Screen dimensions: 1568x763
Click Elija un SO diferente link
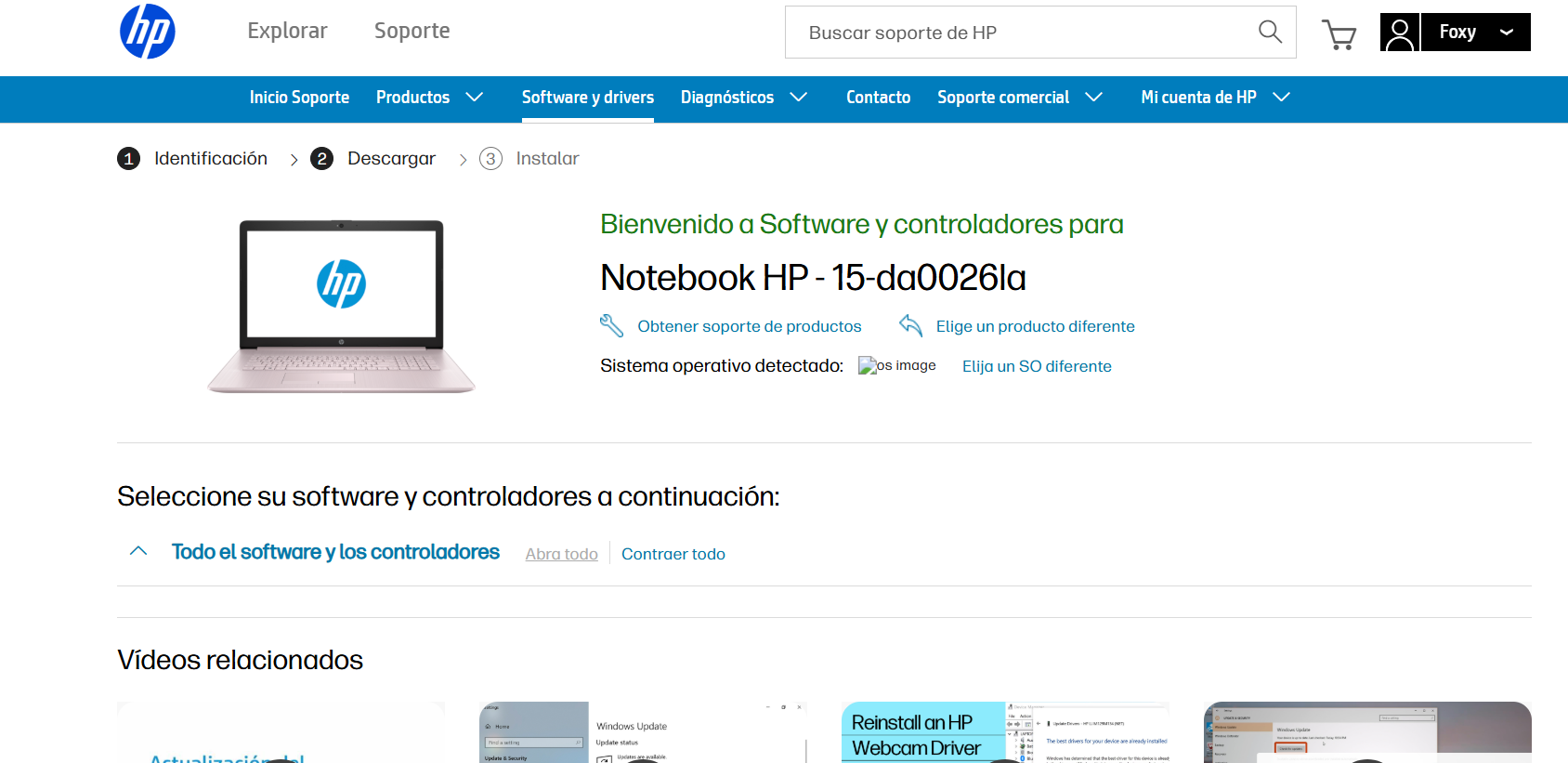coord(1037,366)
